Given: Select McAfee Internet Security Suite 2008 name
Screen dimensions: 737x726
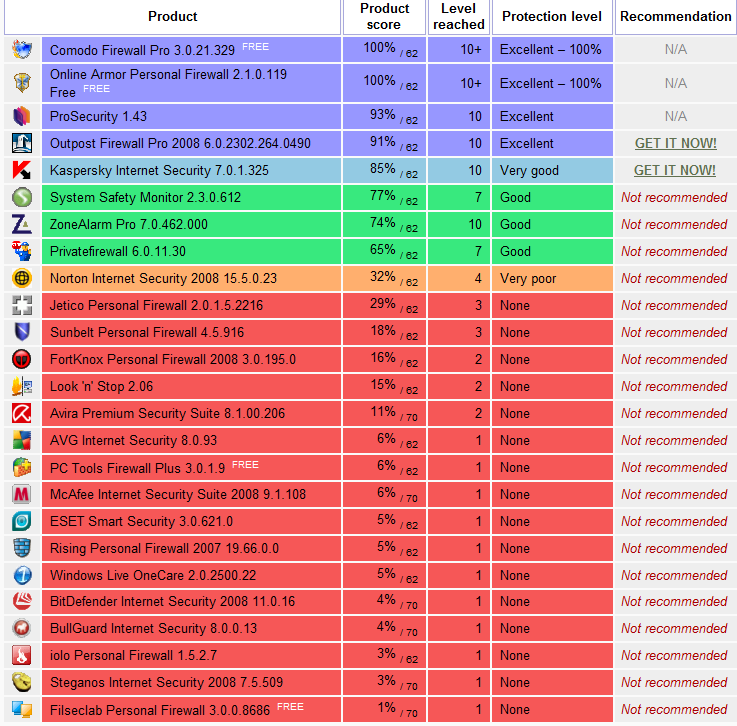Looking at the screenshot, I should pyautogui.click(x=178, y=494).
